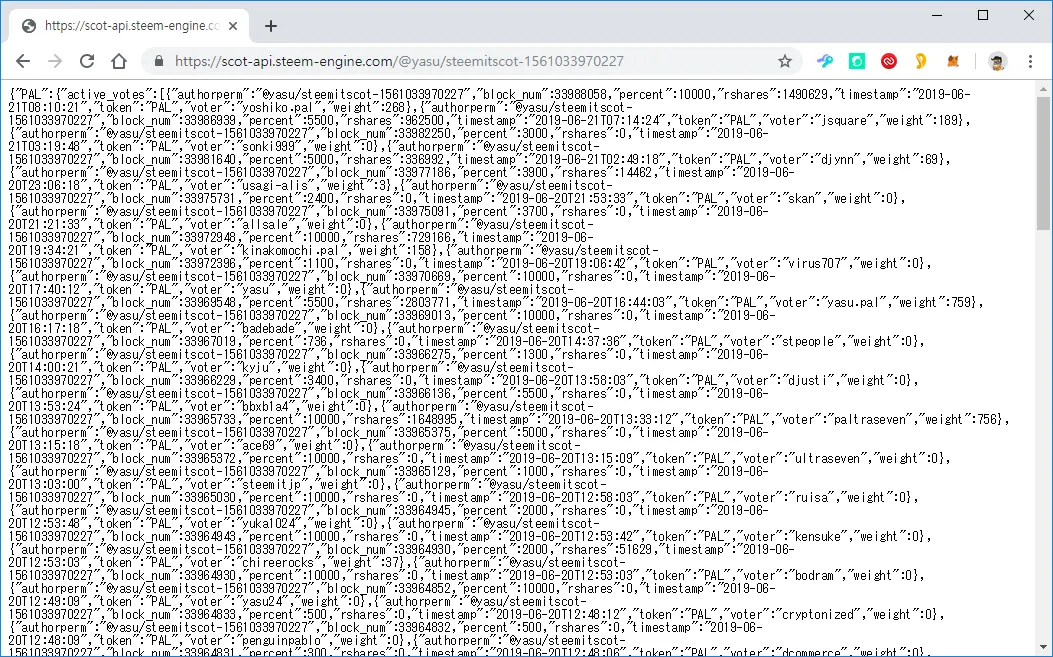Viewport: 1053px width, 657px height.
Task: Click voter name "sonki999"
Action: pyautogui.click(x=267, y=146)
